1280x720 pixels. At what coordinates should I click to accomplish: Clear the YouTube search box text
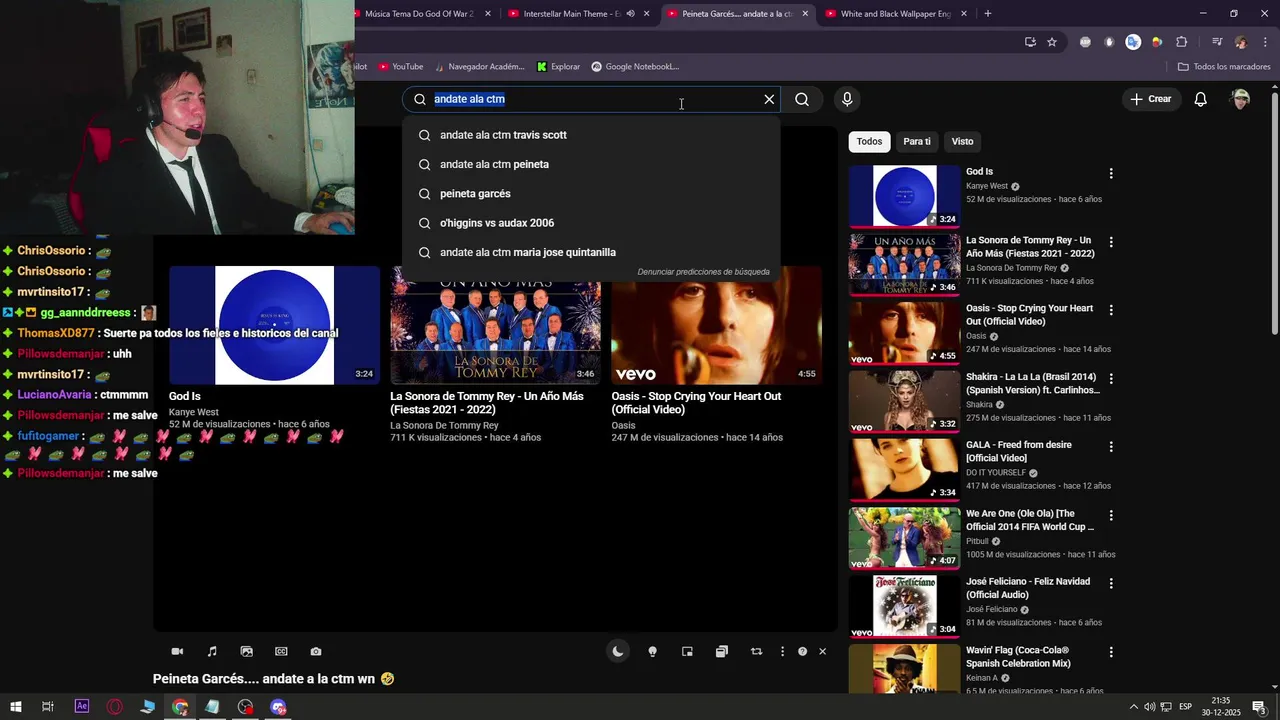tap(769, 99)
